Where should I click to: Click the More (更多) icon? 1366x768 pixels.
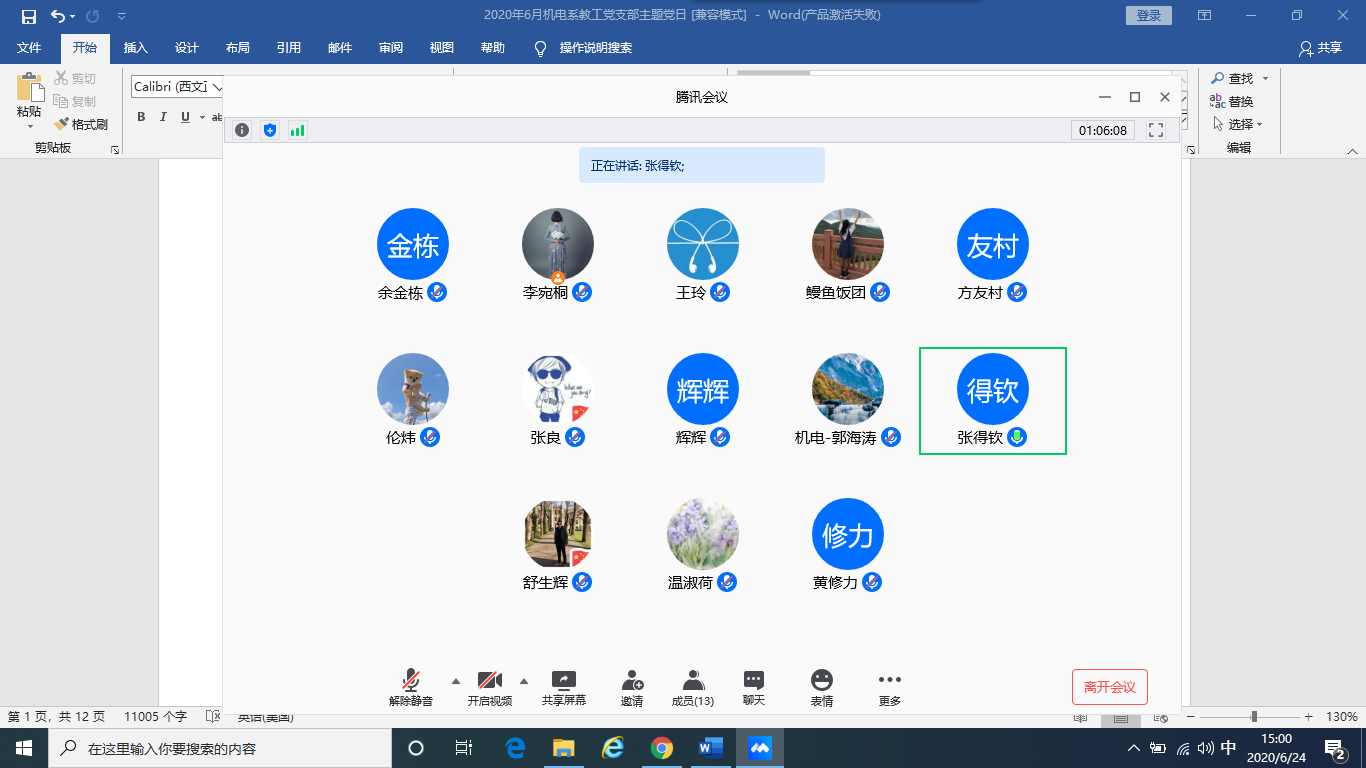[889, 680]
